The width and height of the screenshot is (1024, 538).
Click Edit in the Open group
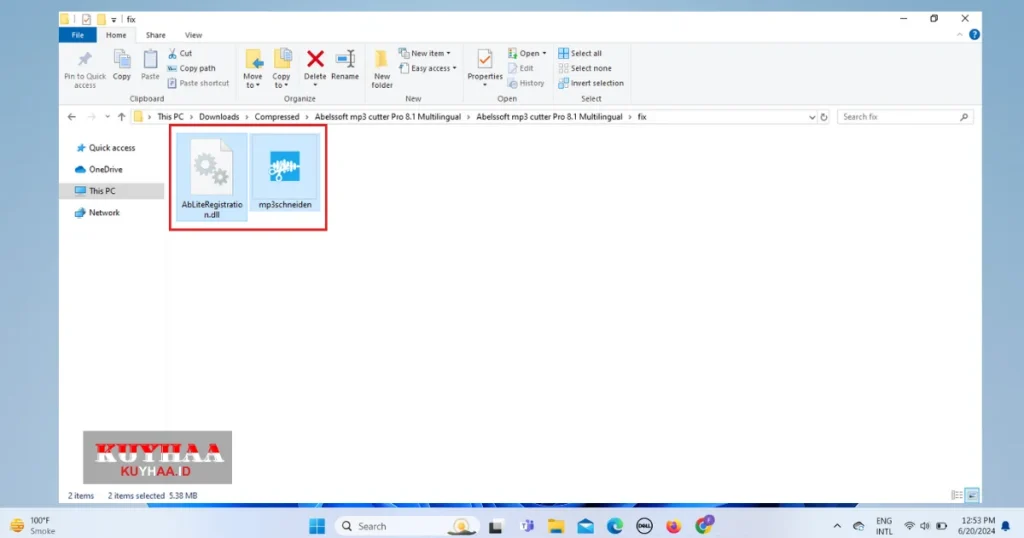pyautogui.click(x=520, y=68)
